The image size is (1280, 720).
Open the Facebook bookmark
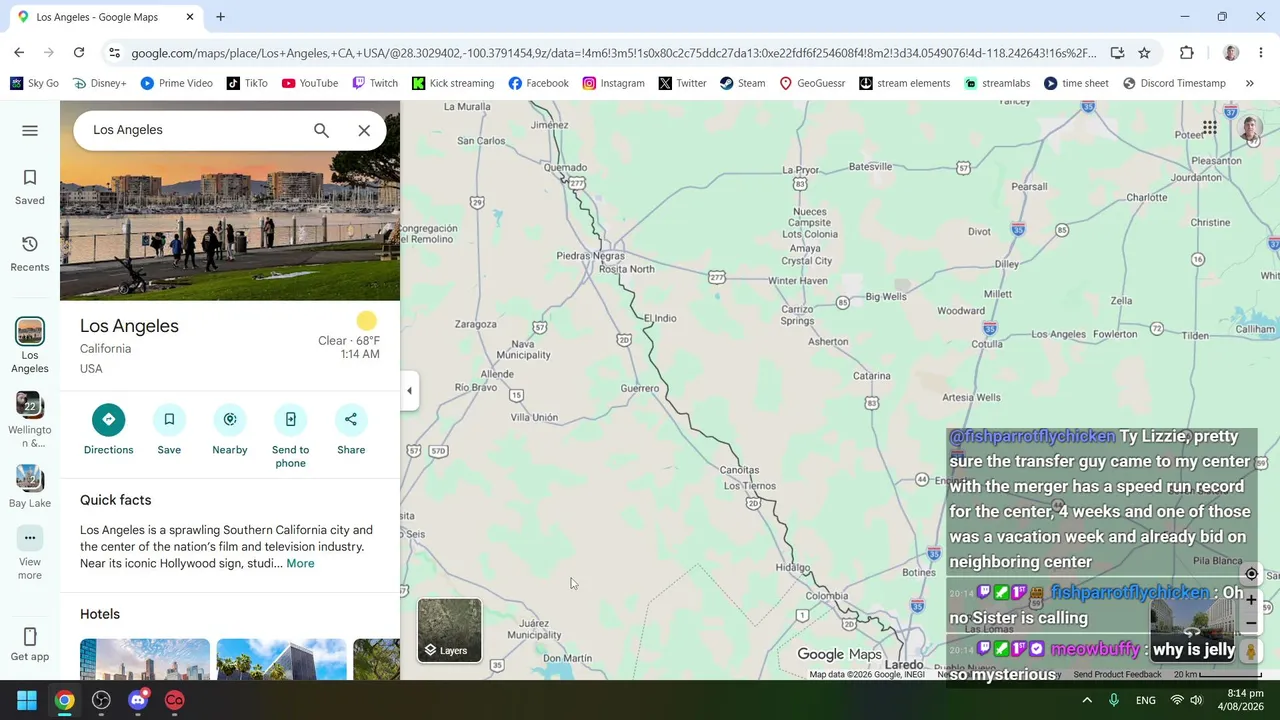[x=538, y=83]
